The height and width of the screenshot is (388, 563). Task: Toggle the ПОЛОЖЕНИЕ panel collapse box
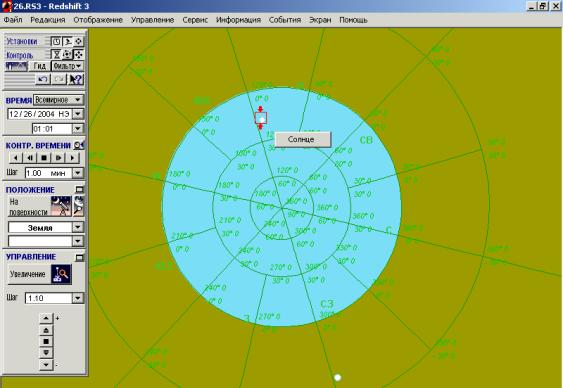[x=79, y=189]
